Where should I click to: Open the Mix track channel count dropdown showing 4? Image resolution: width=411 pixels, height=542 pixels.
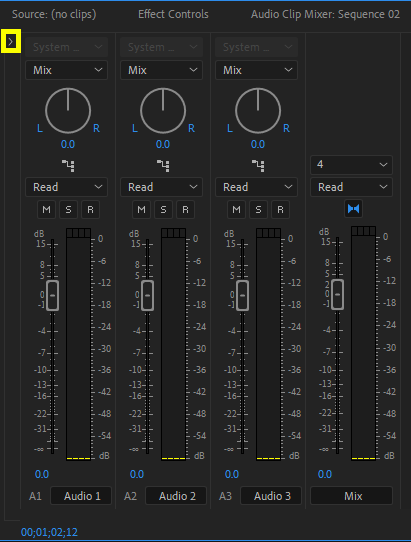(x=352, y=165)
